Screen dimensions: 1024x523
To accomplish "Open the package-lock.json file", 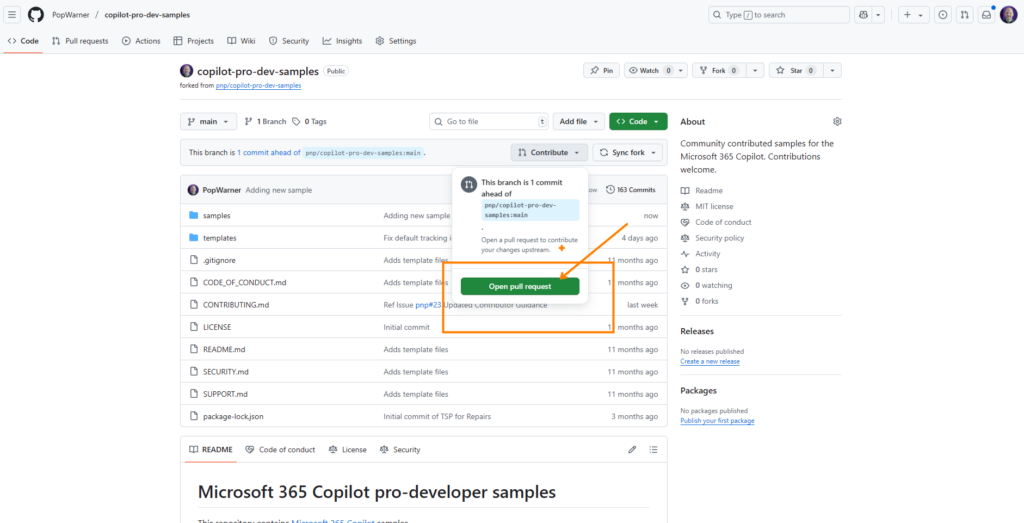I will (x=233, y=417).
